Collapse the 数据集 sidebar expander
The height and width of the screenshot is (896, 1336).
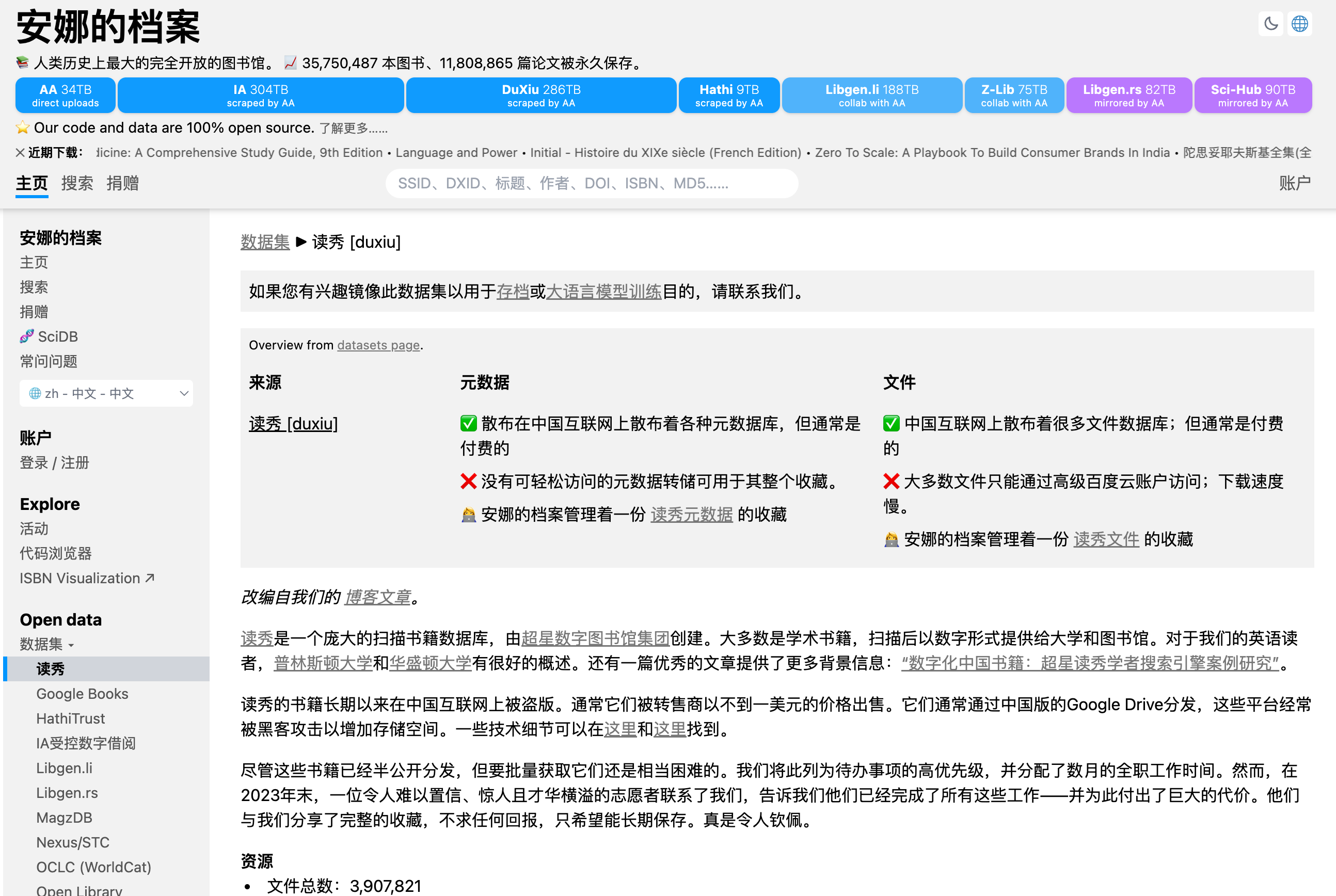47,644
